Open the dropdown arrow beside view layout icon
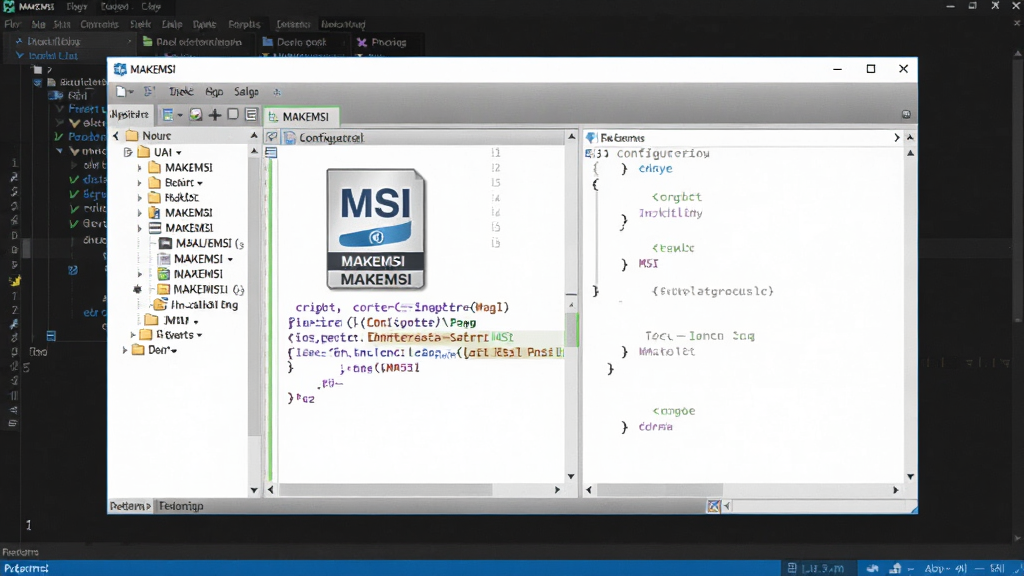This screenshot has height=576, width=1024. click(180, 116)
